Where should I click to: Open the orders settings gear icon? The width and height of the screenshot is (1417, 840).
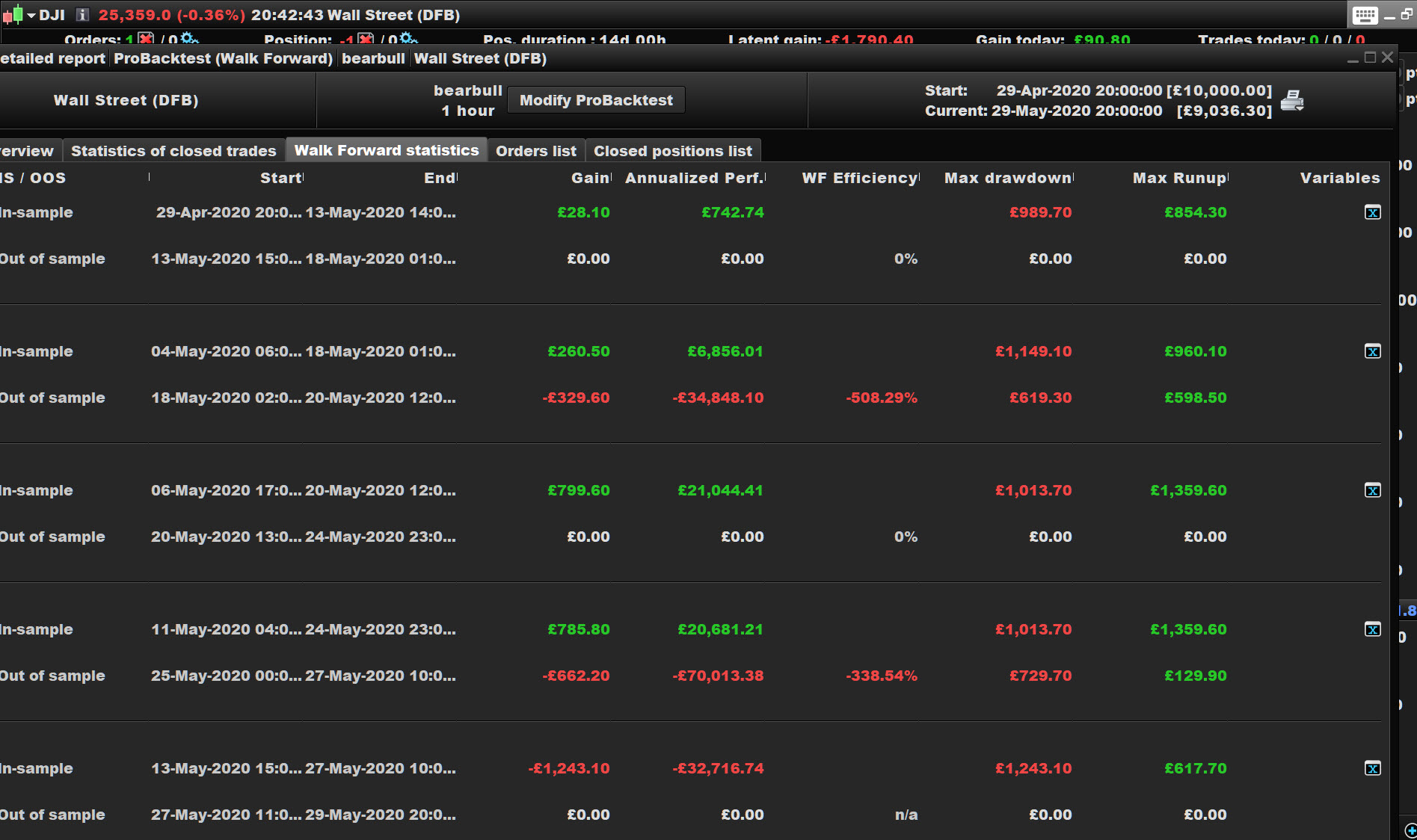tap(189, 39)
